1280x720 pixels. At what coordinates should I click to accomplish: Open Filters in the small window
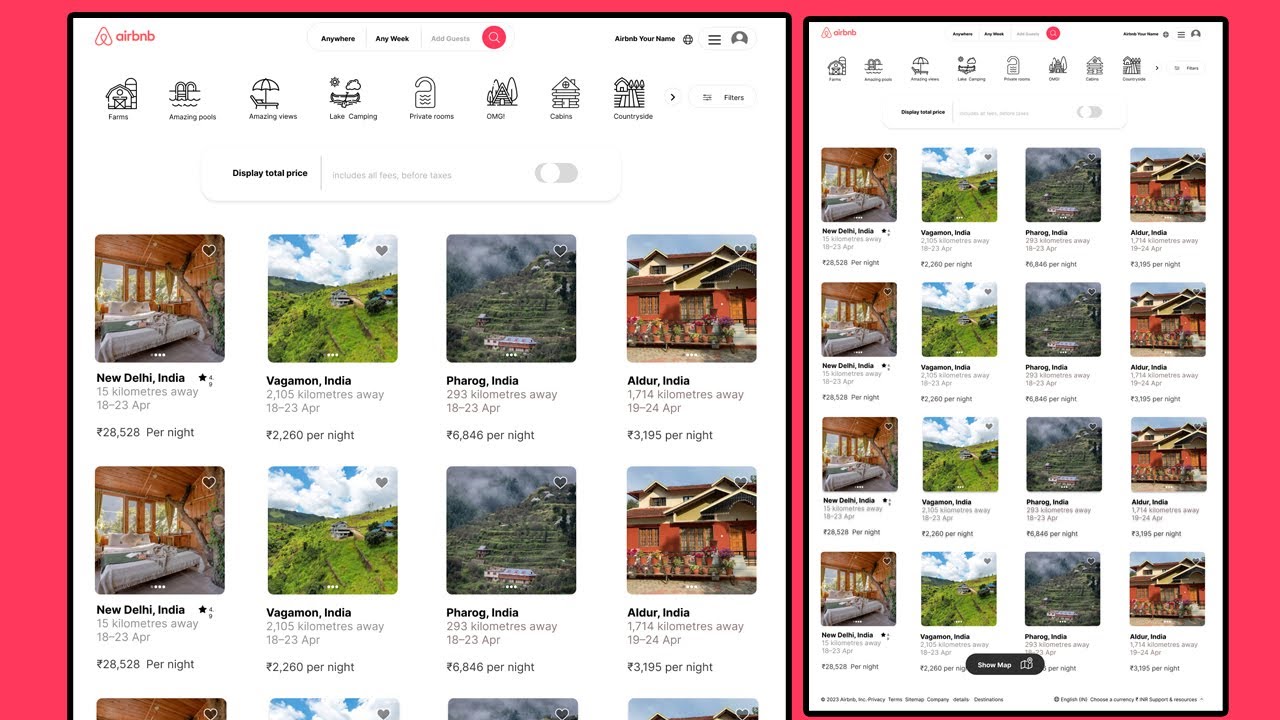(x=1187, y=68)
